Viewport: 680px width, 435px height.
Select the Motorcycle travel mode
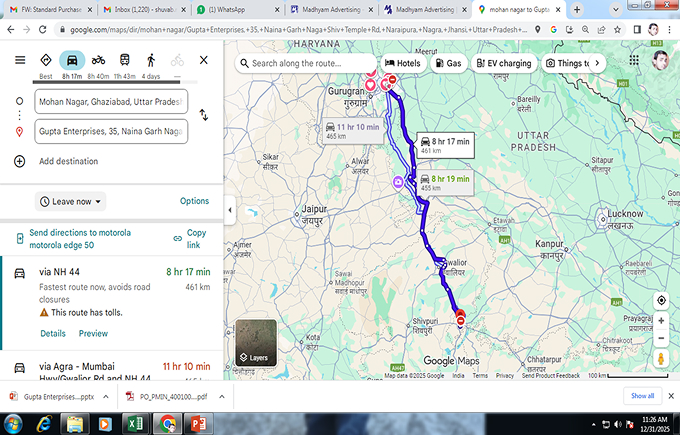tap(98, 60)
